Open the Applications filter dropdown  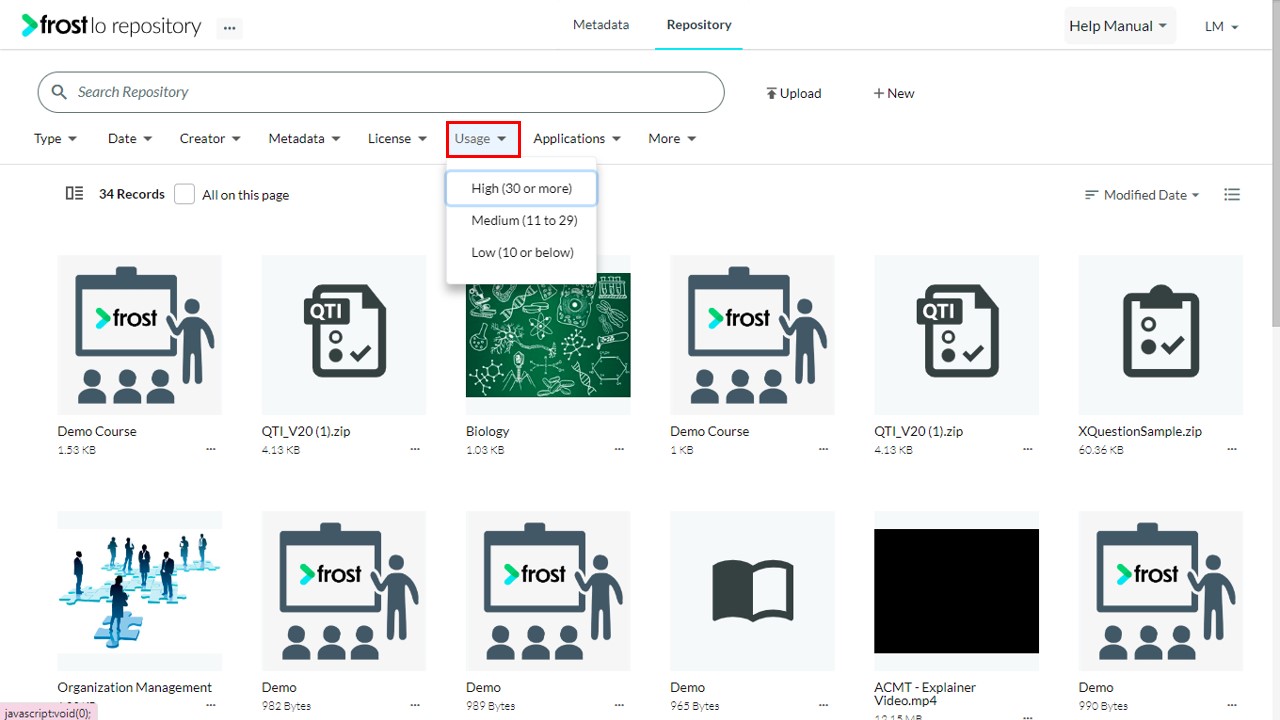click(577, 139)
